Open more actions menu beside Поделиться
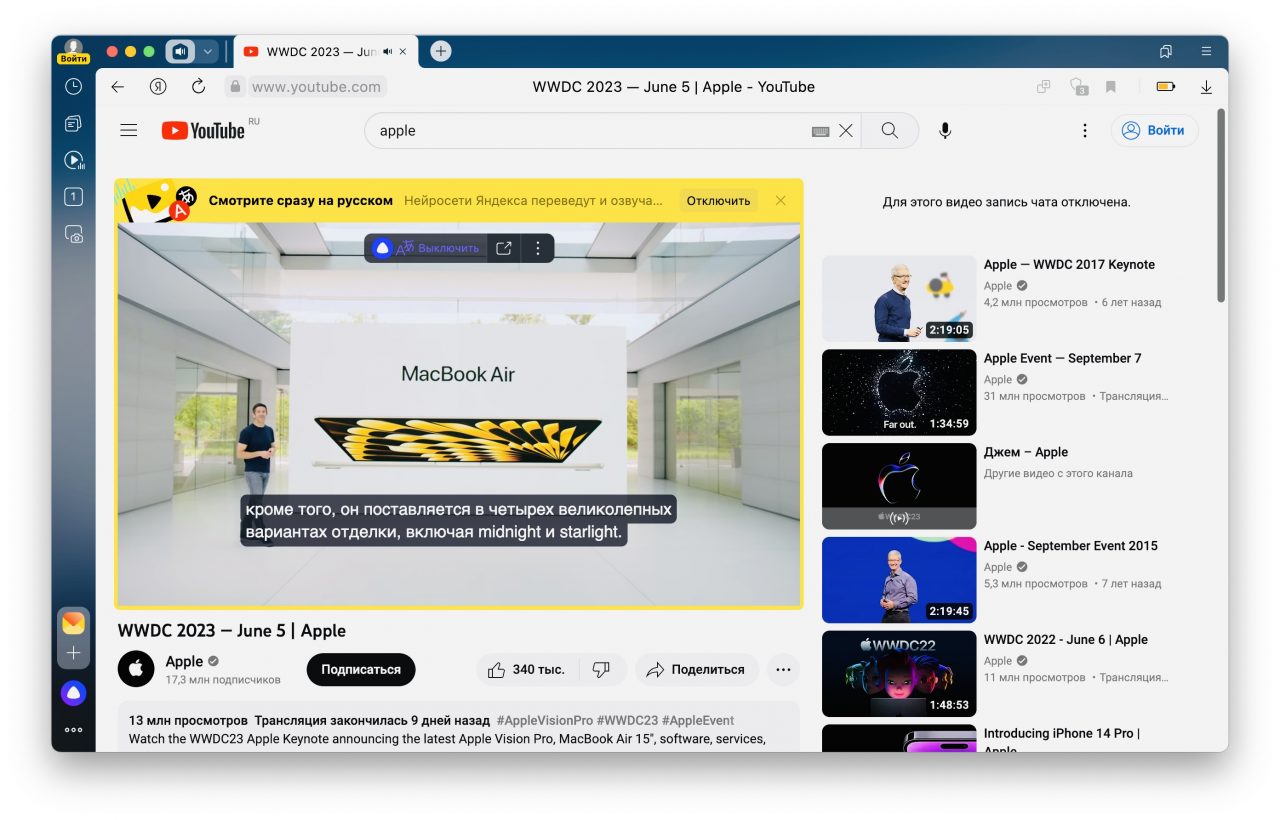The image size is (1280, 820). click(783, 670)
